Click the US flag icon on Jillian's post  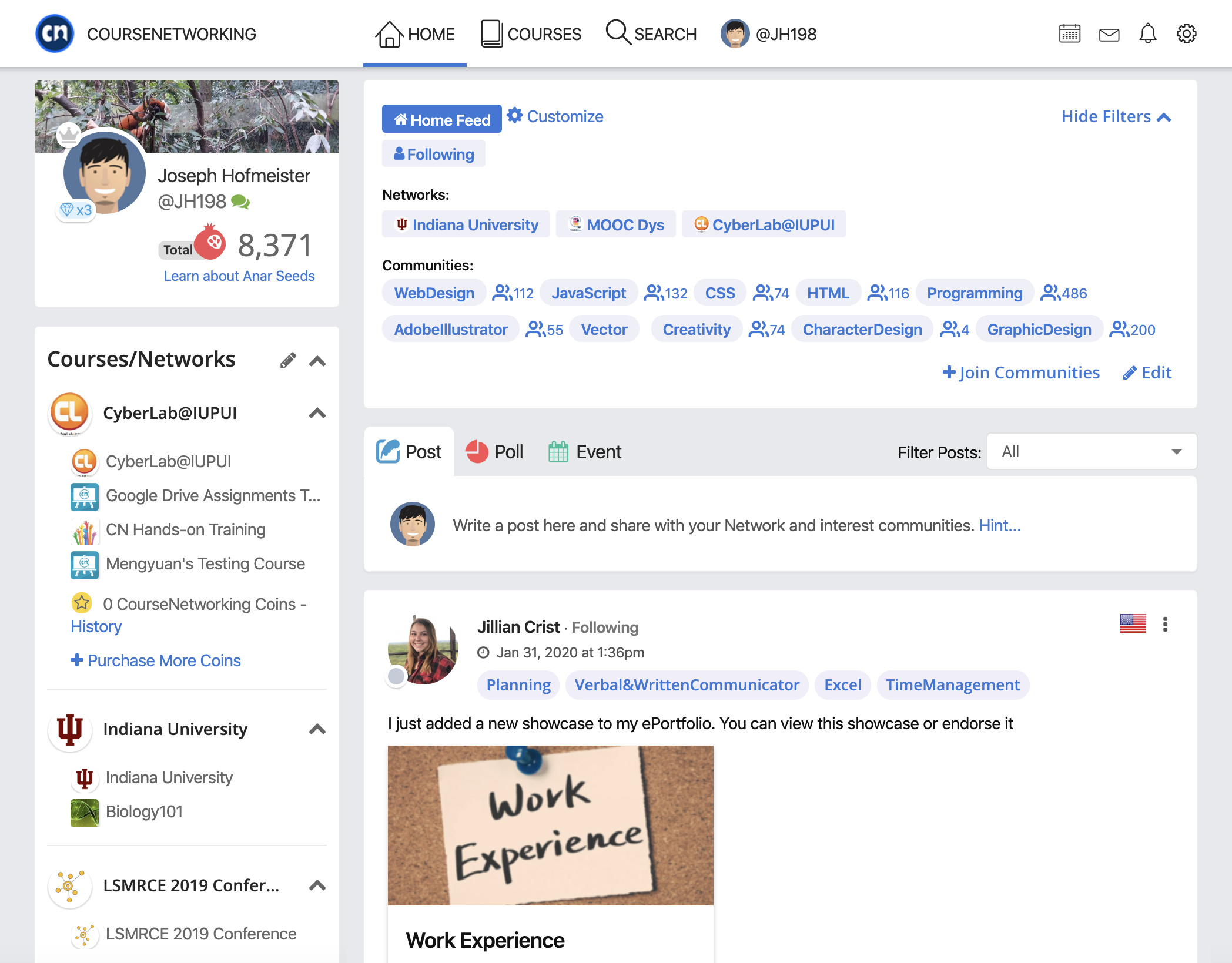[x=1133, y=623]
